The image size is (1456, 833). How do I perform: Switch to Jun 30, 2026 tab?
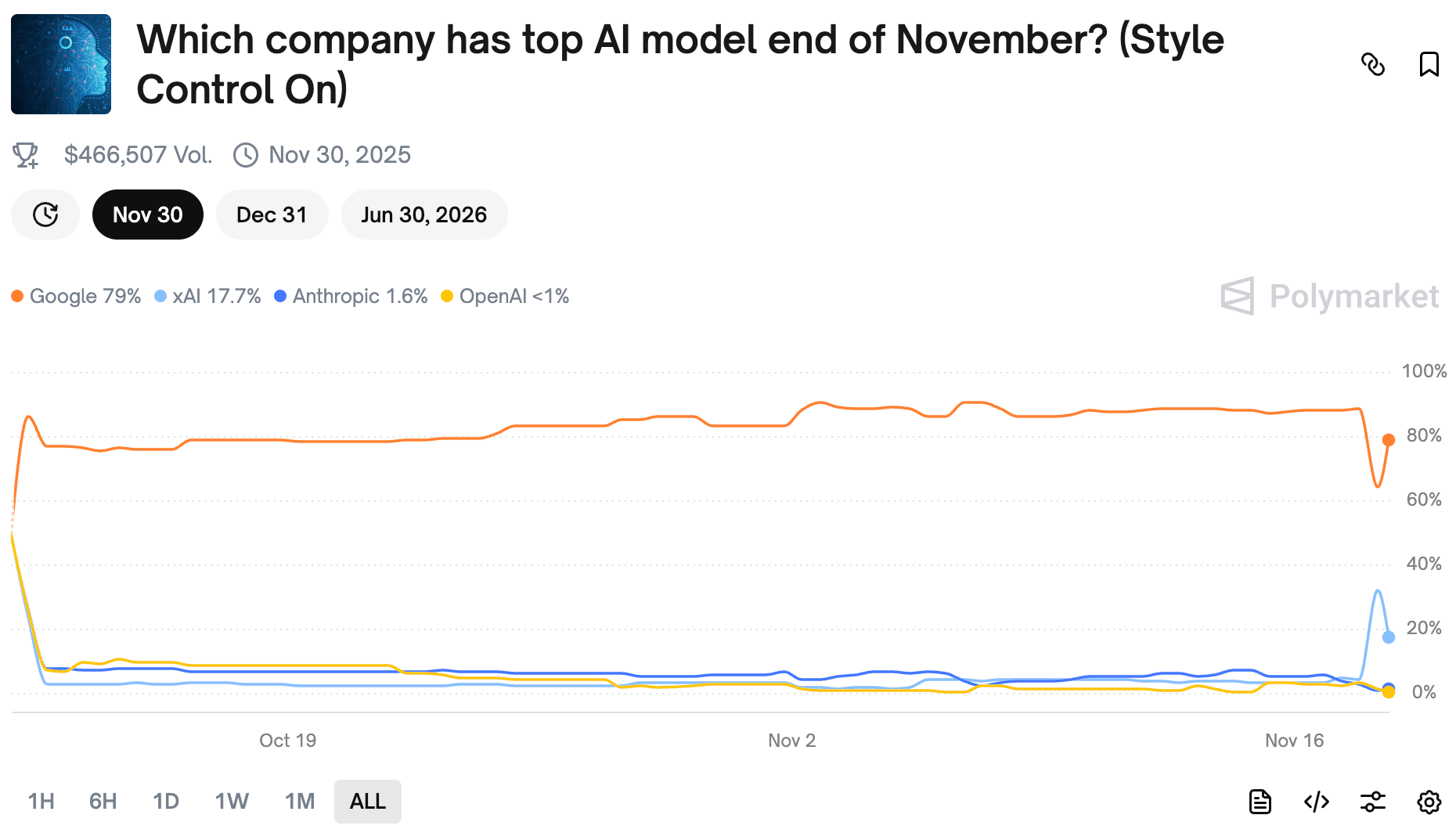coord(424,215)
